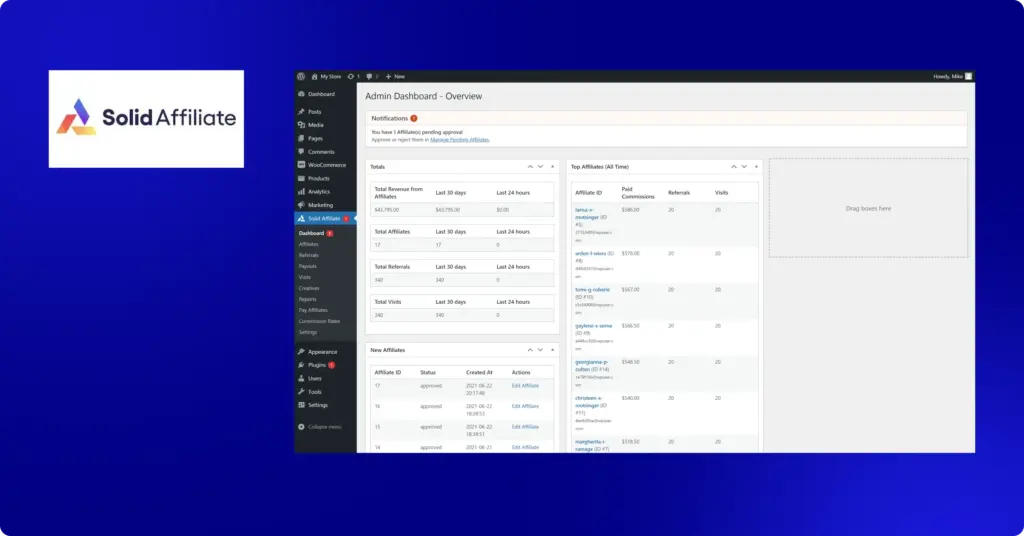Open Pay Affiliates submenu item
The image size is (1024, 536).
click(x=313, y=310)
